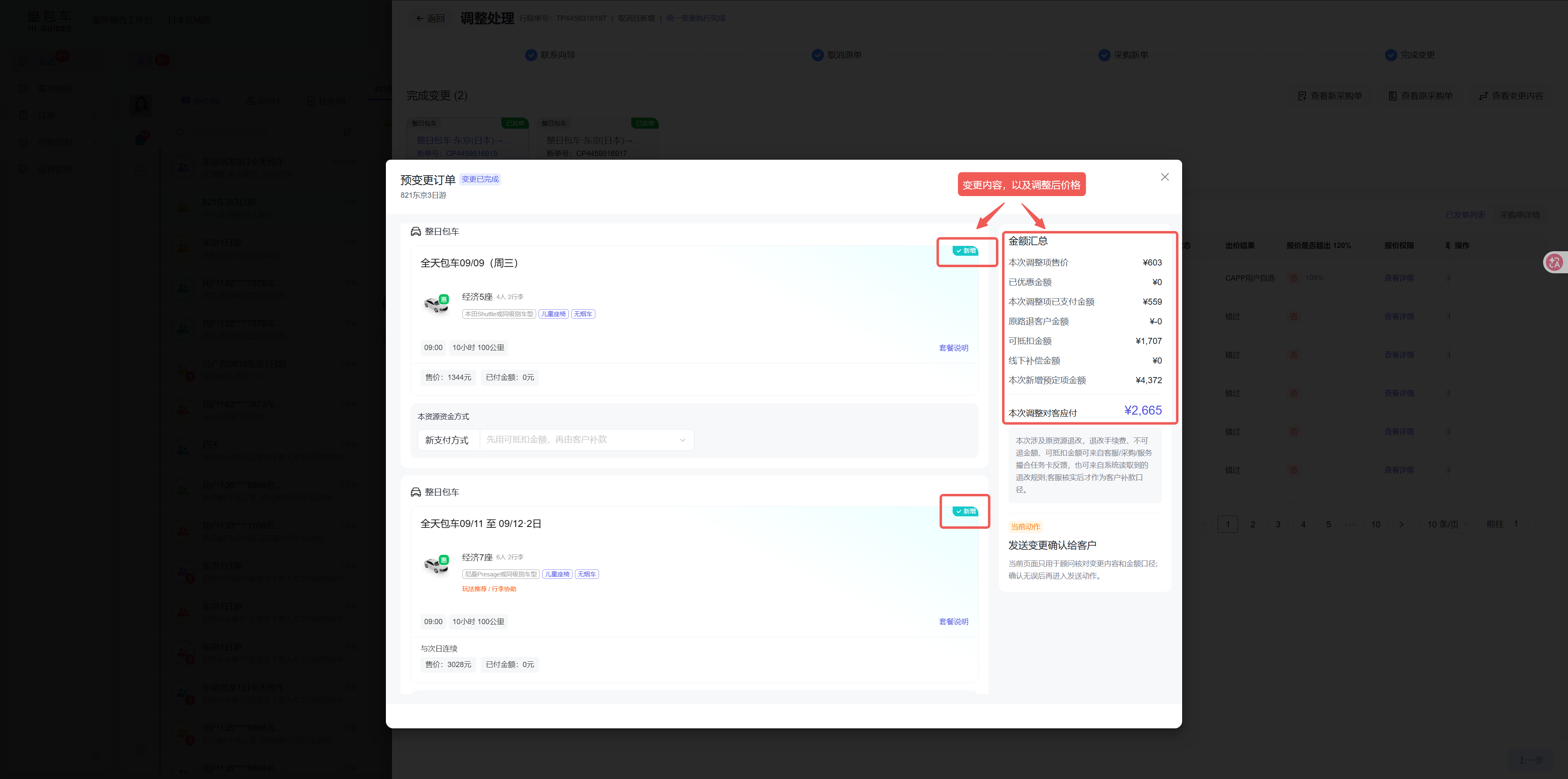Click 查看变更内容 button
Image resolution: width=1568 pixels, height=779 pixels.
(x=1511, y=96)
